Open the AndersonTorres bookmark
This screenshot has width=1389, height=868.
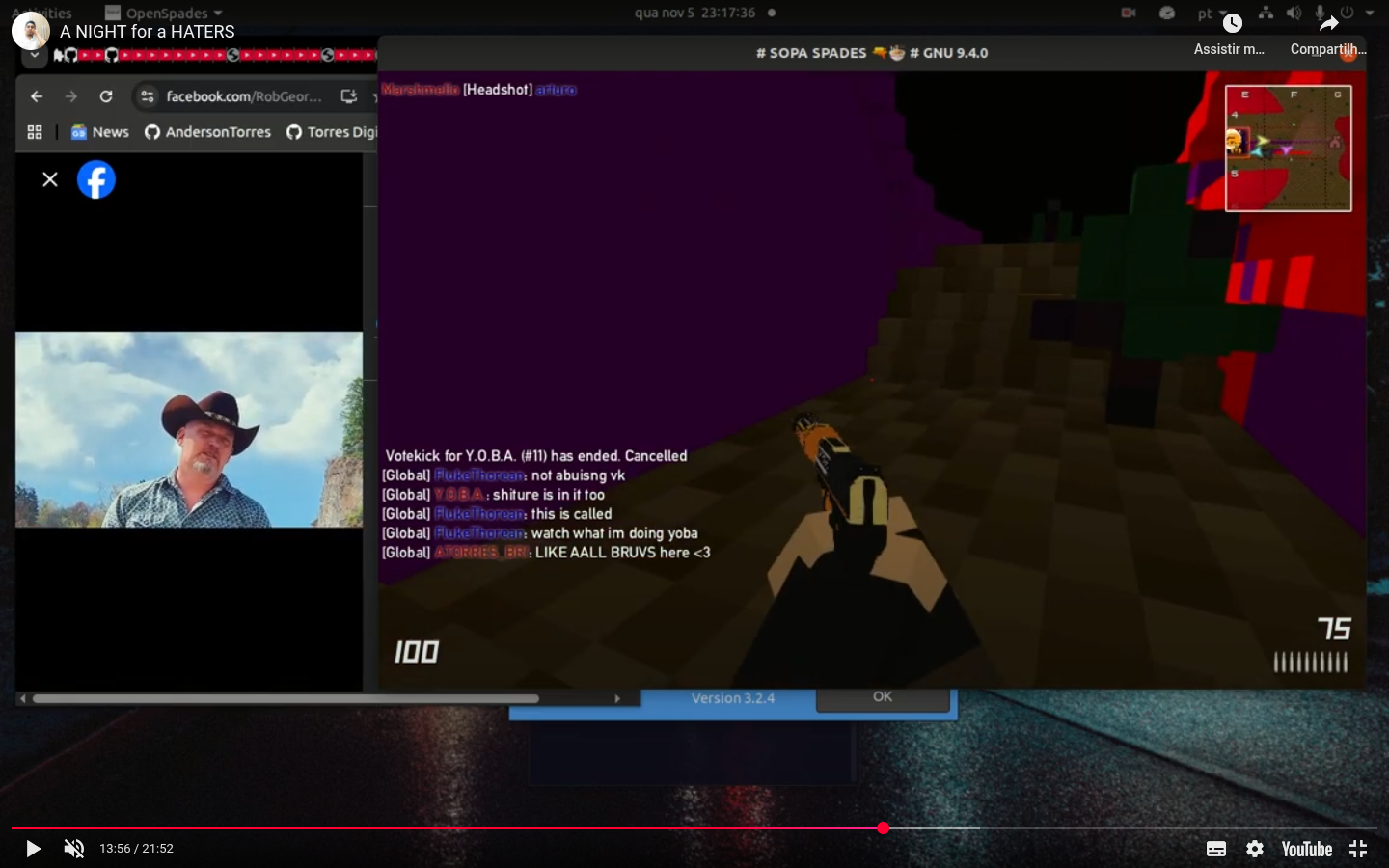coord(208,132)
